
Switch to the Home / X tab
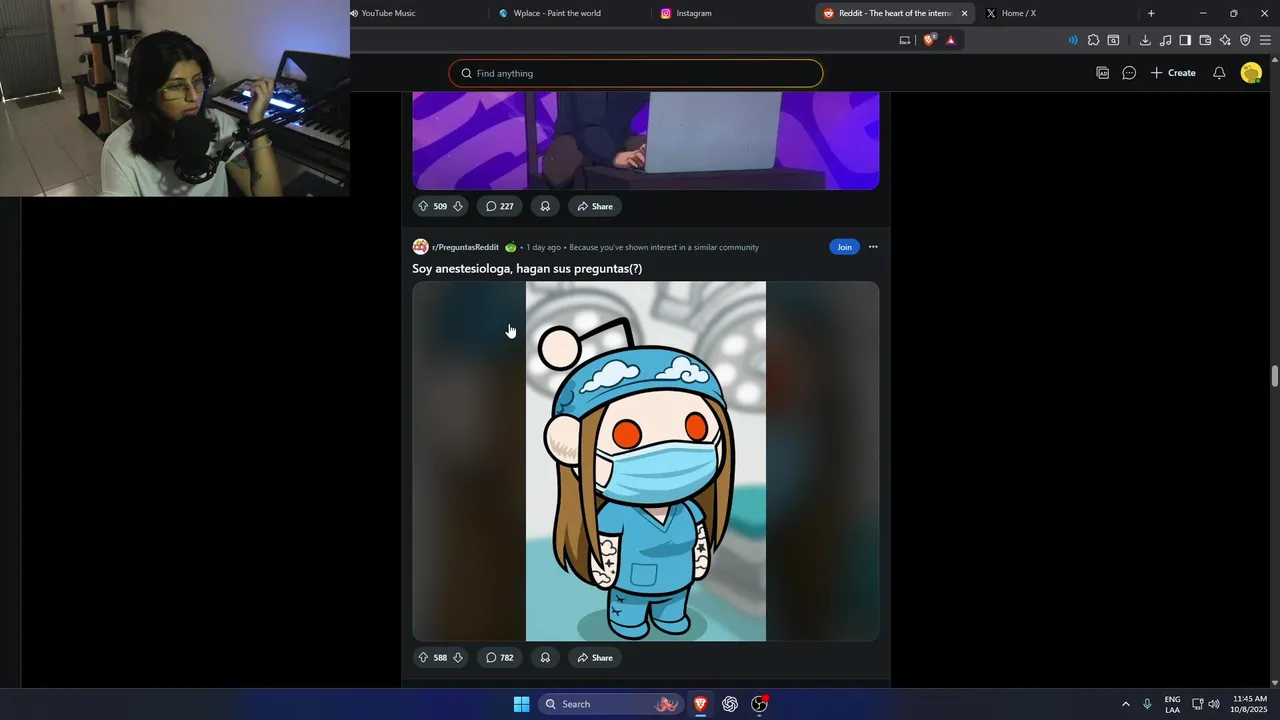[x=1055, y=13]
